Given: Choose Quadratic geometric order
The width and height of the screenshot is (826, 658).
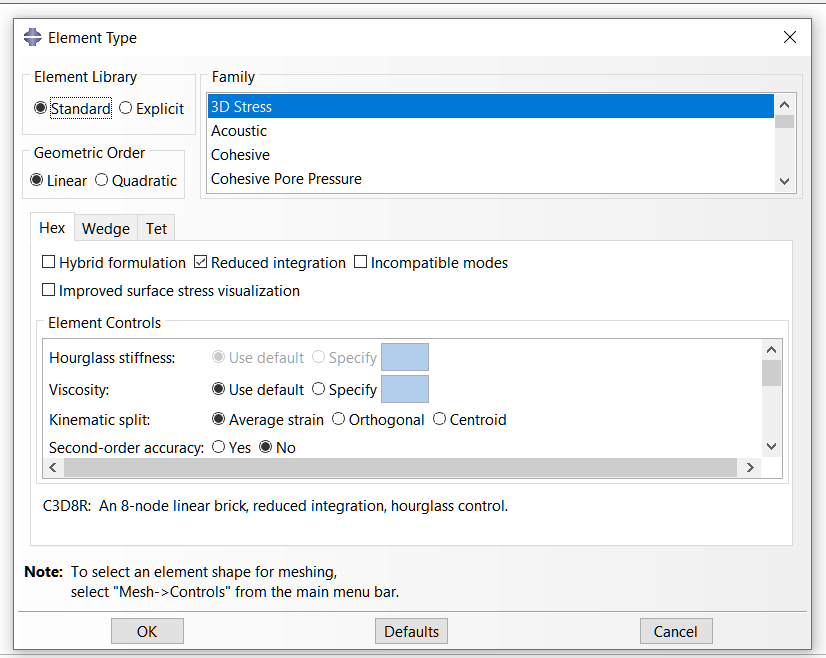Looking at the screenshot, I should coord(102,180).
